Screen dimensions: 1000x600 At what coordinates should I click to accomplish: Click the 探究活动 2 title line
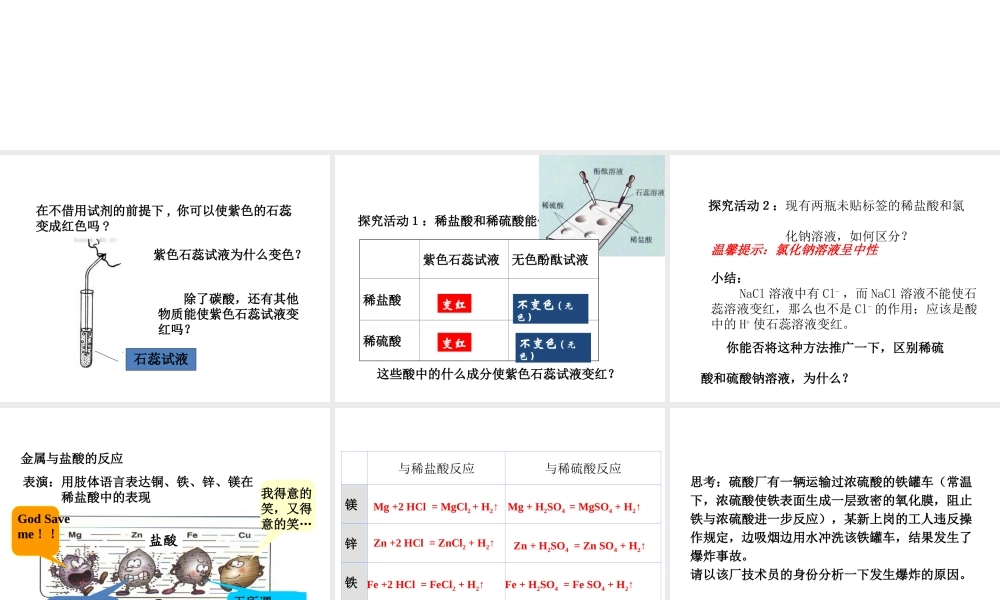pos(836,205)
